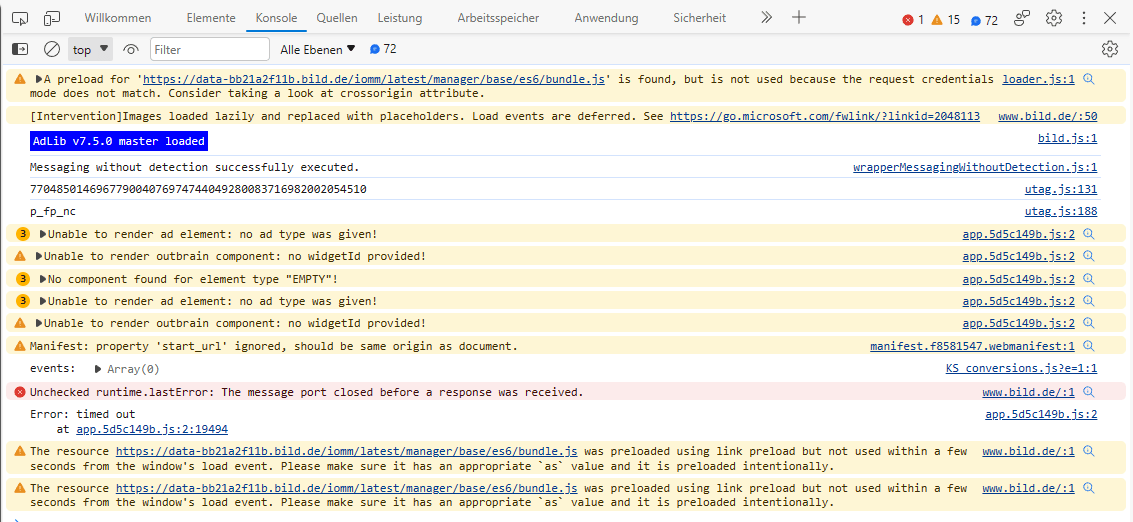The image size is (1133, 522).
Task: Select the Konsole tab
Action: [277, 18]
